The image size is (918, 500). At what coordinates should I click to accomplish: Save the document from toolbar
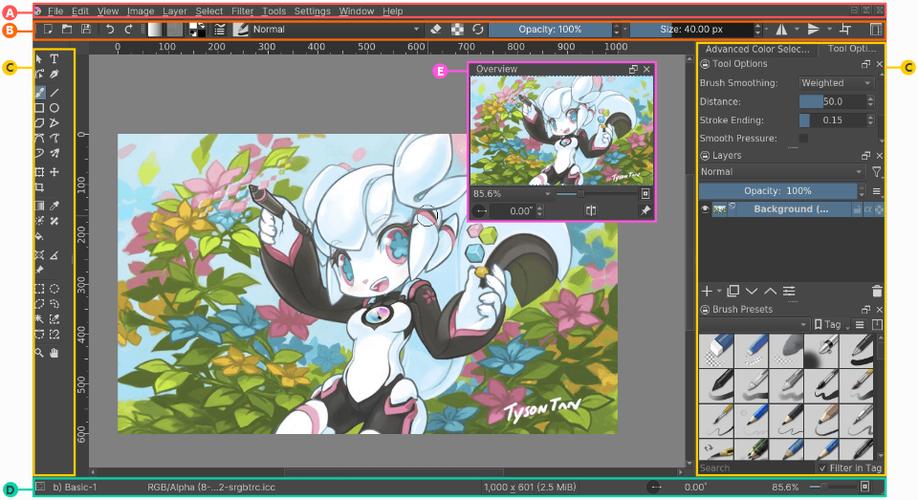pos(86,29)
